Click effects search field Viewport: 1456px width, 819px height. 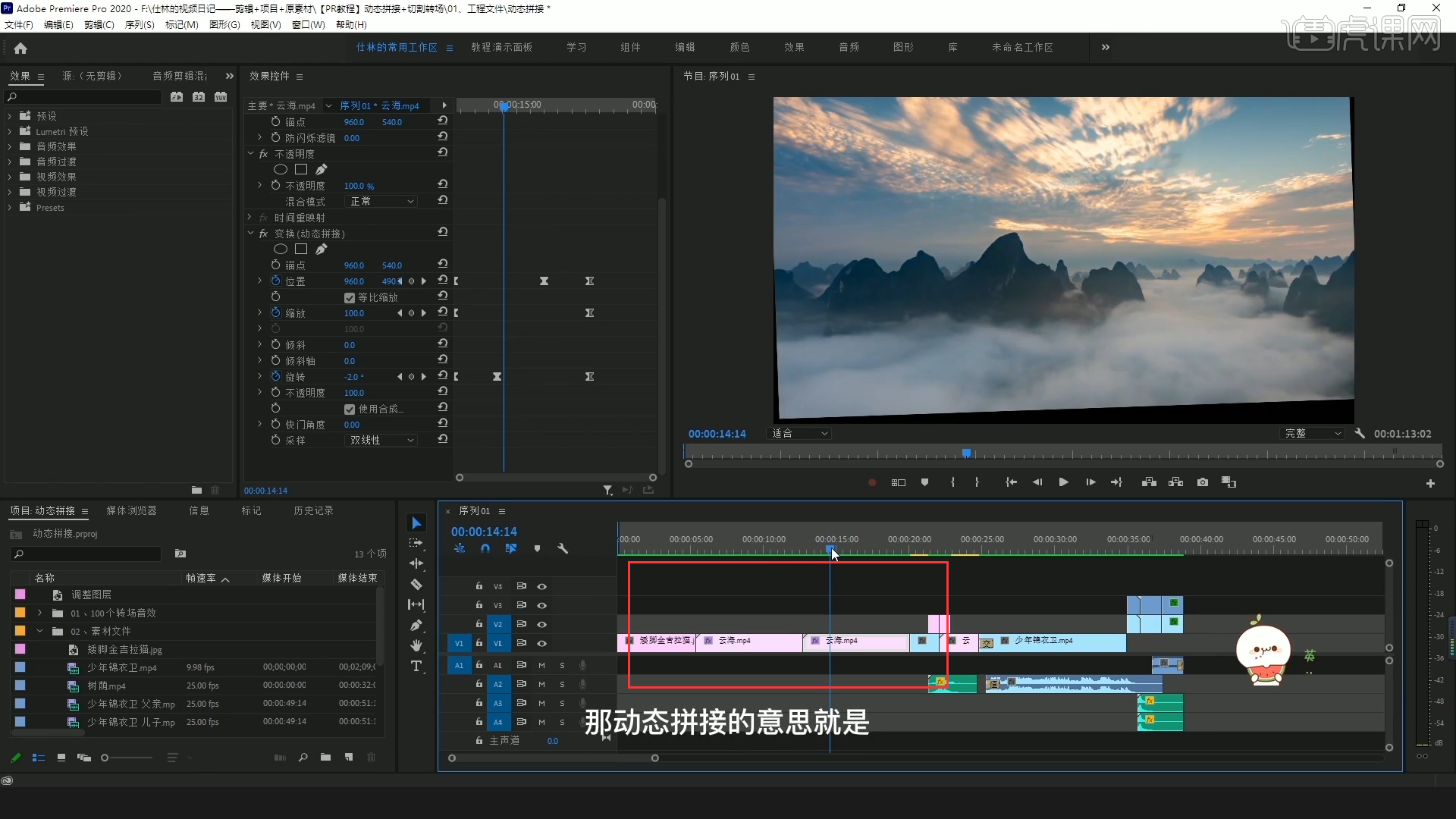(83, 97)
